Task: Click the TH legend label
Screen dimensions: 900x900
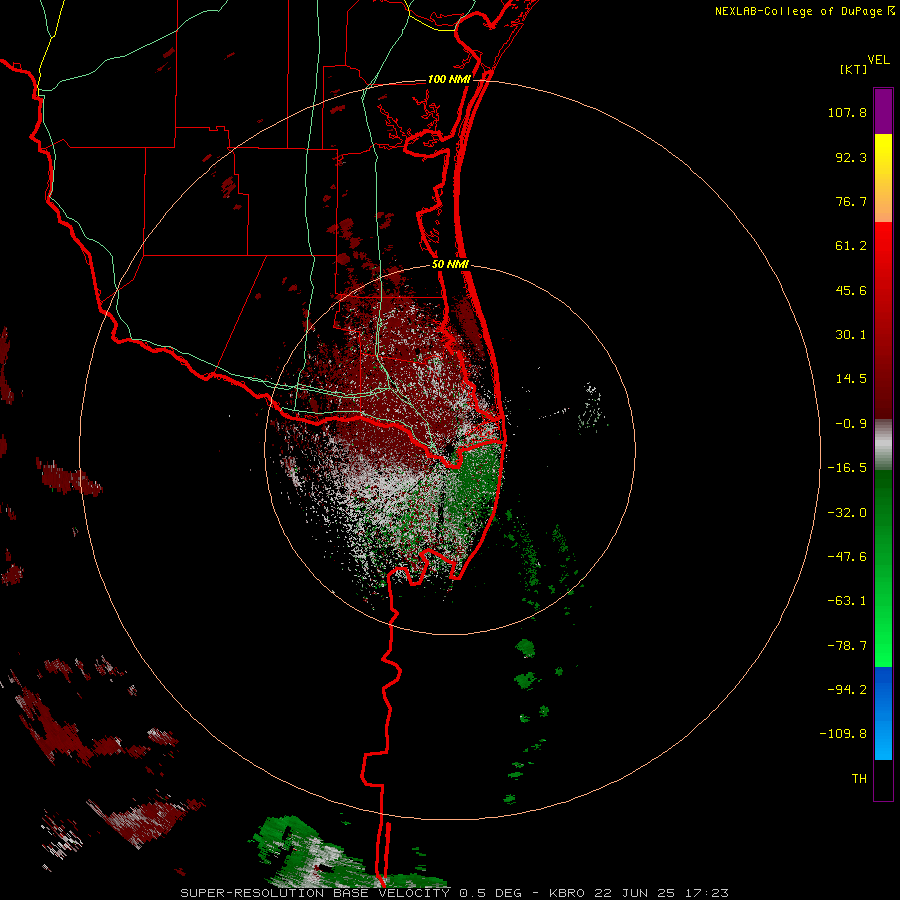Action: click(x=859, y=779)
